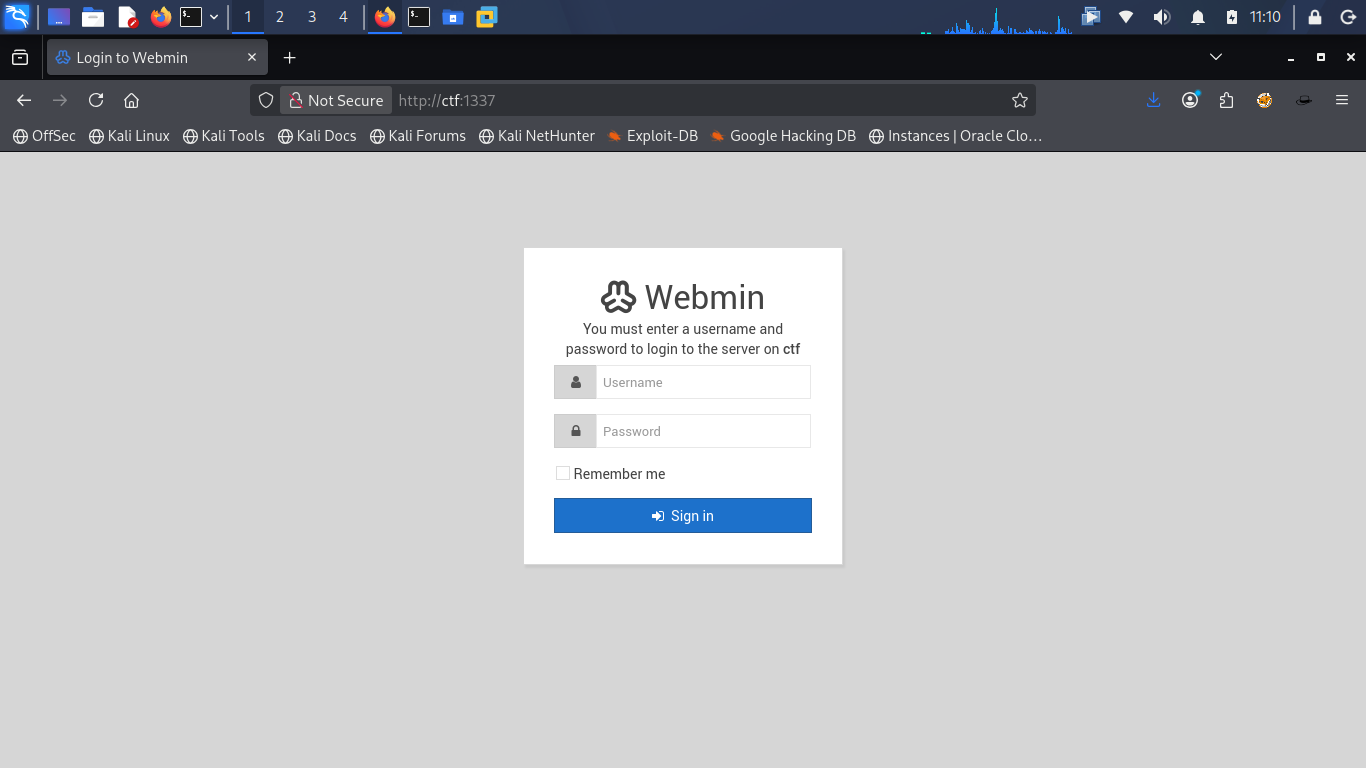The image size is (1366, 768).
Task: Reload the current page
Action: [x=96, y=100]
